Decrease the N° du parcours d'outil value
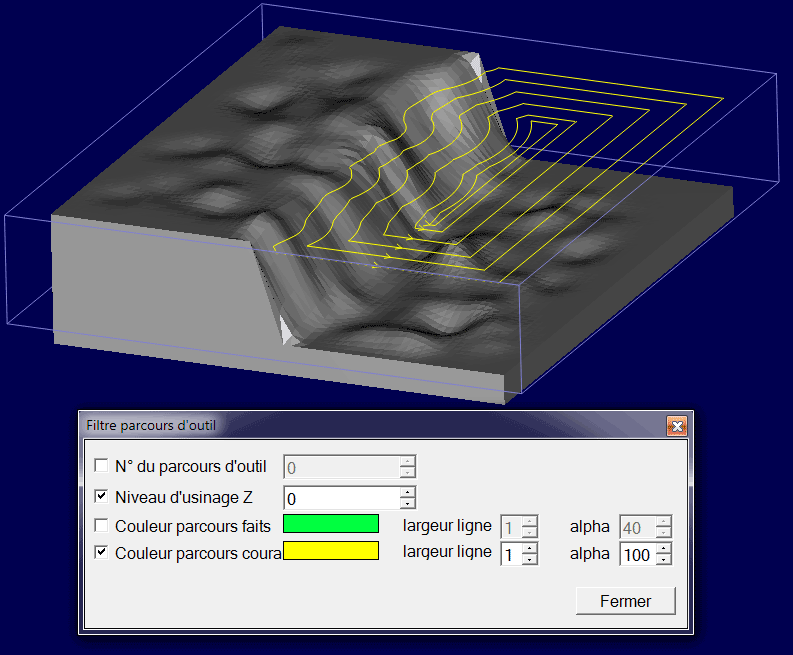 (408, 473)
